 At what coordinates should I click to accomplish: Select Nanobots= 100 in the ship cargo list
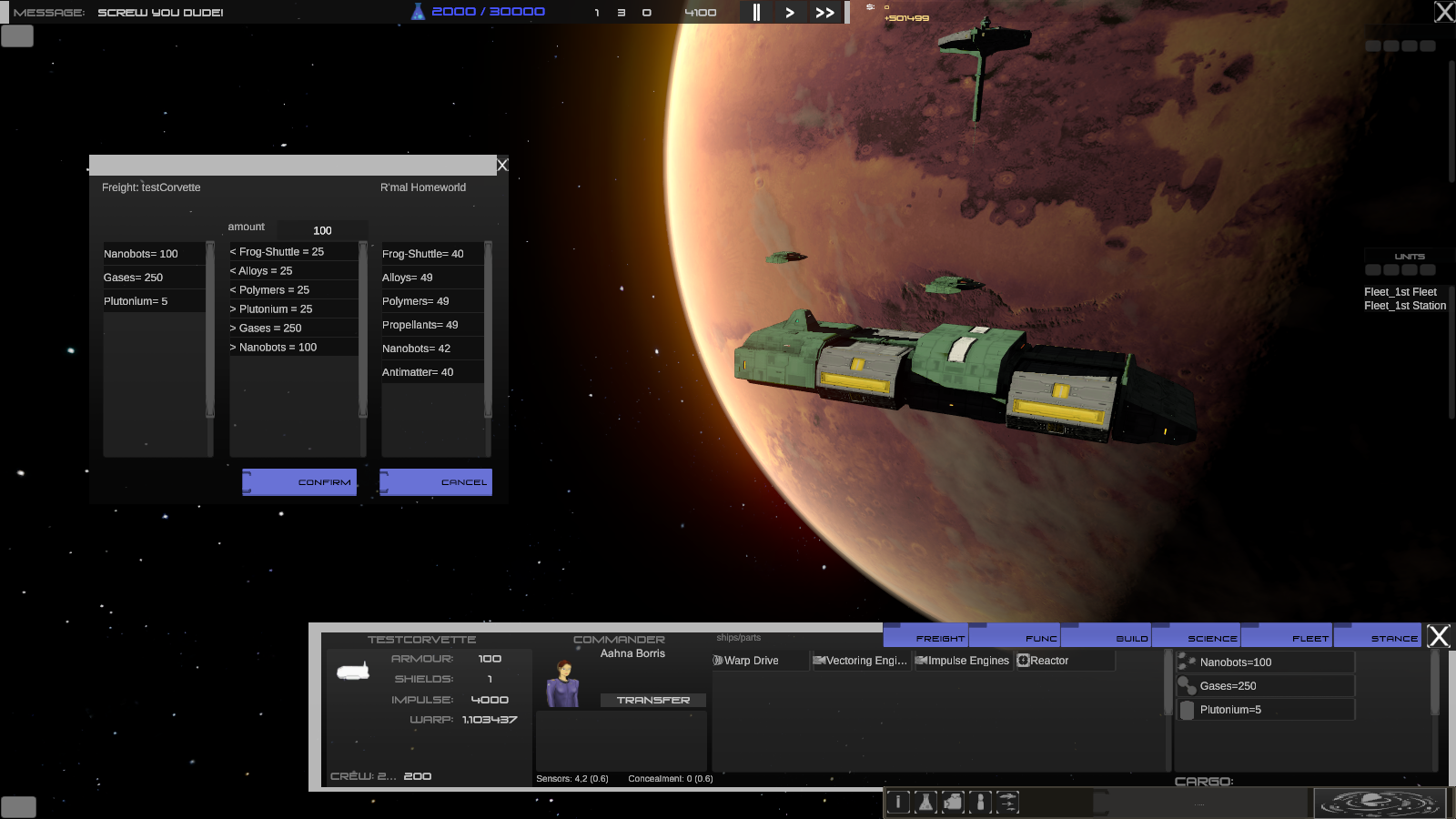coord(154,254)
